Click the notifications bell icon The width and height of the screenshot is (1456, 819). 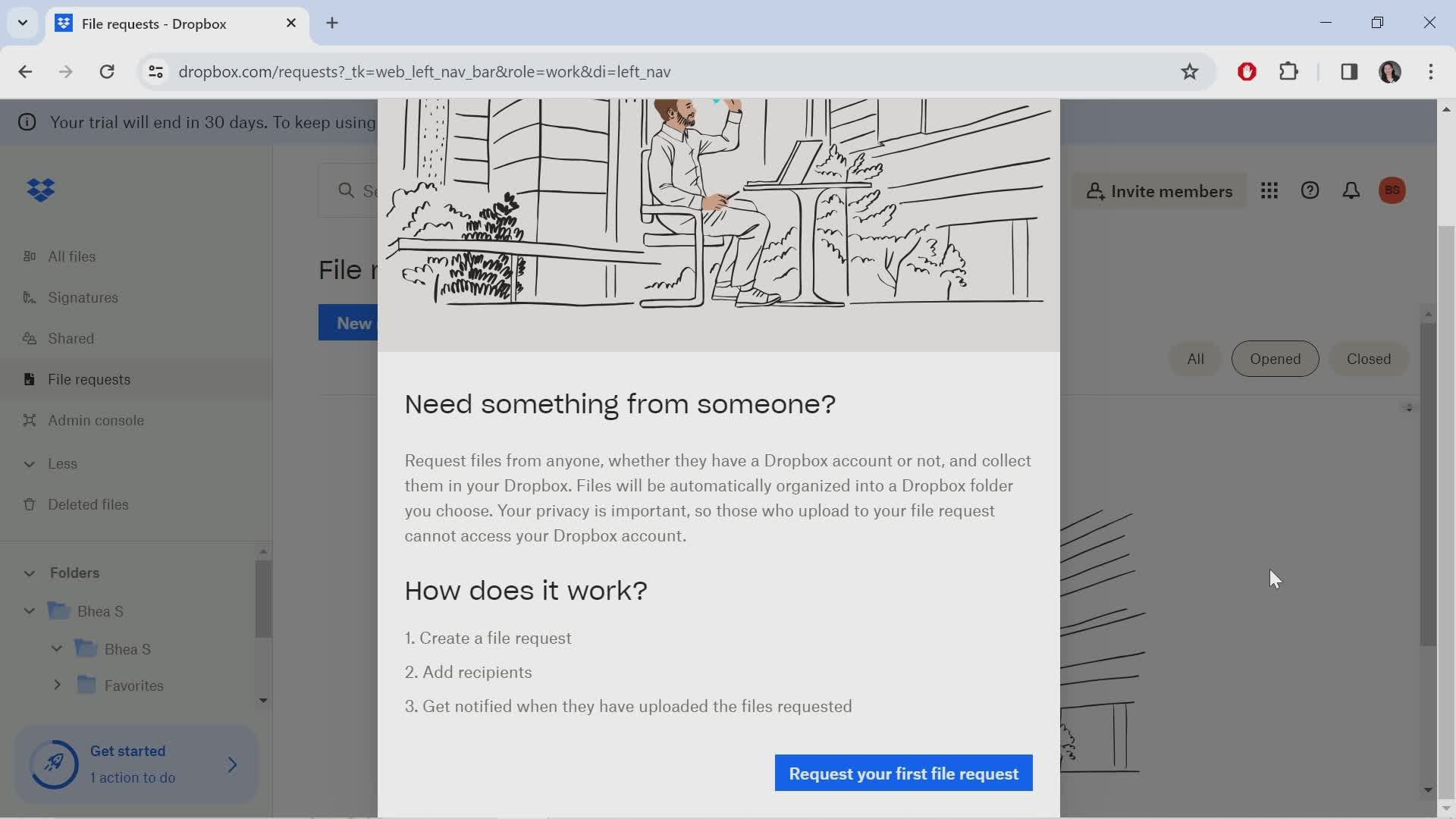pyautogui.click(x=1350, y=190)
